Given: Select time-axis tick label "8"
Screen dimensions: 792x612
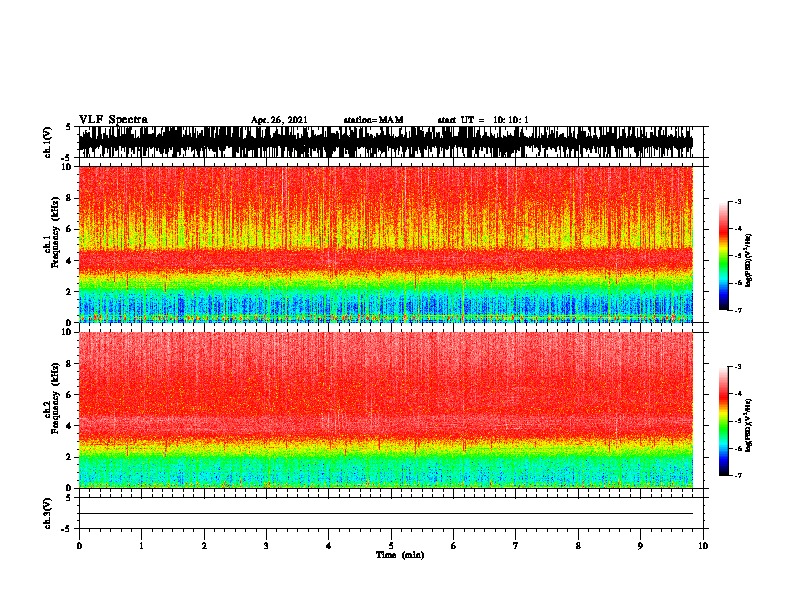Looking at the screenshot, I should [x=578, y=546].
